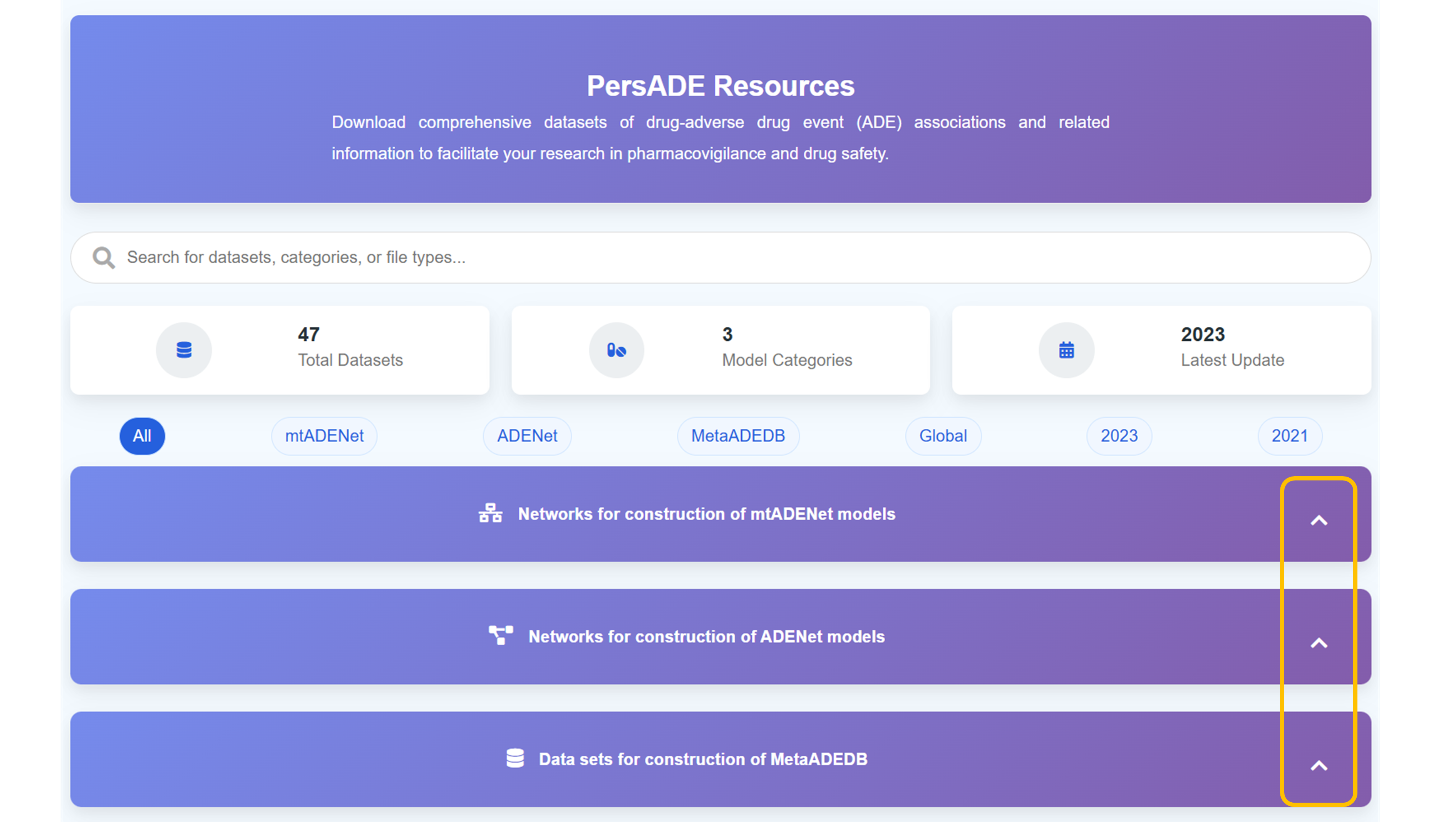Click the flowchart icon beside ADENet models heading

click(x=500, y=636)
